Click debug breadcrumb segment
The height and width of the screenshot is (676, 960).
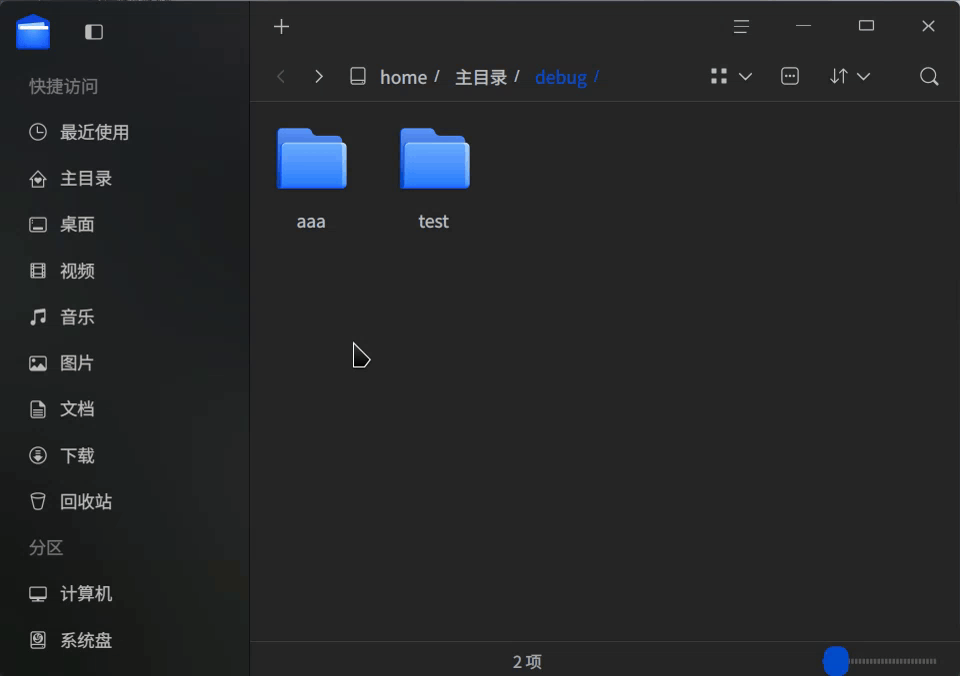point(561,77)
